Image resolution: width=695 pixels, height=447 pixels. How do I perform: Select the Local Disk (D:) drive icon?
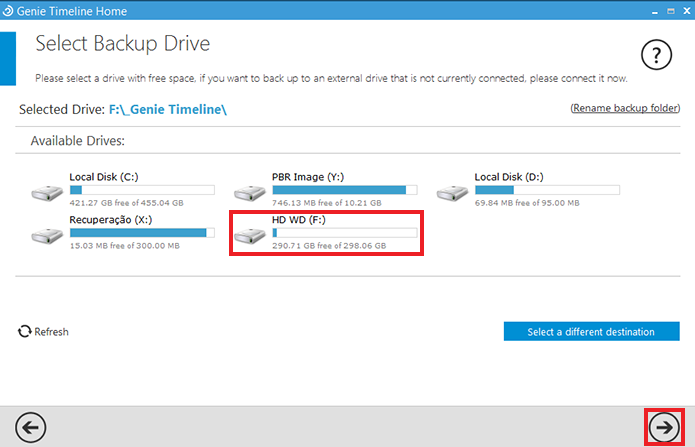click(x=452, y=193)
